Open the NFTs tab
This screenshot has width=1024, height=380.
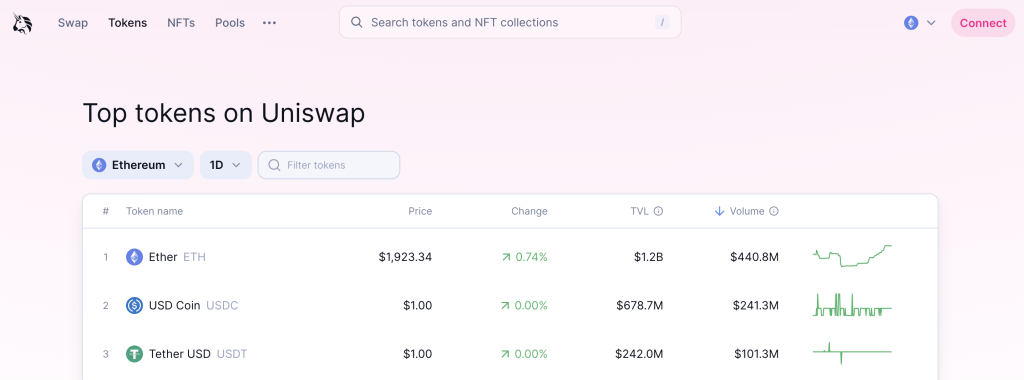pyautogui.click(x=181, y=23)
